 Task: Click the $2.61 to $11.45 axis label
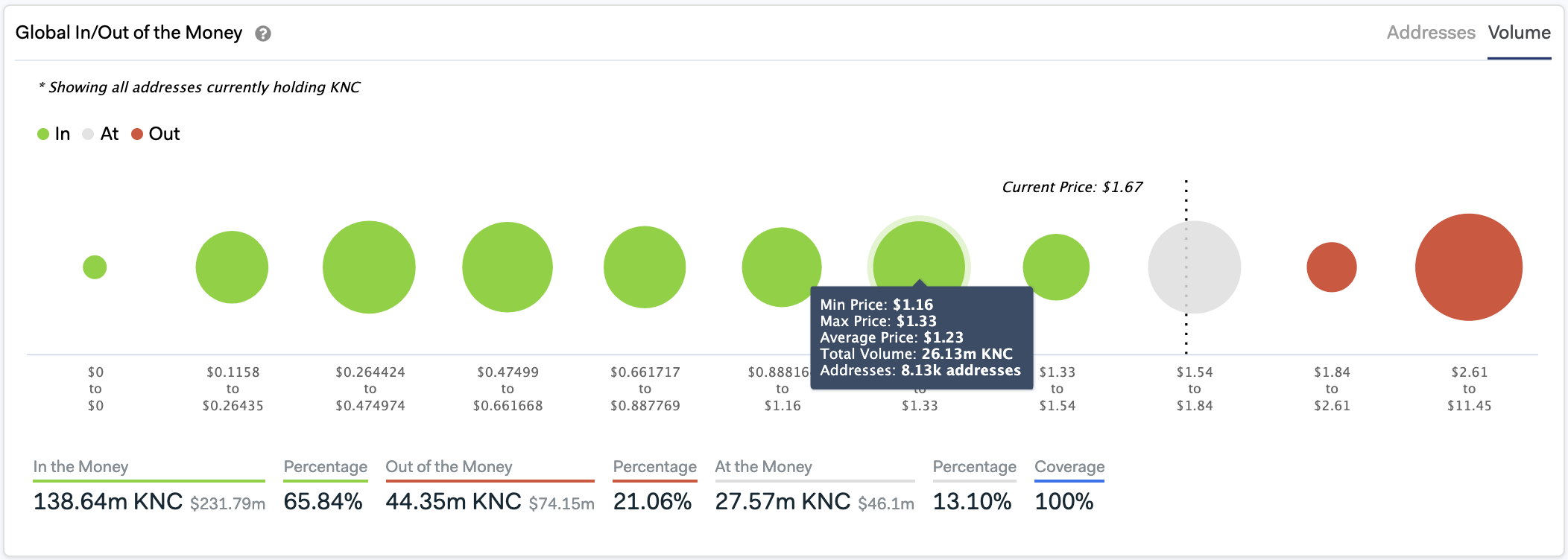pos(1469,389)
